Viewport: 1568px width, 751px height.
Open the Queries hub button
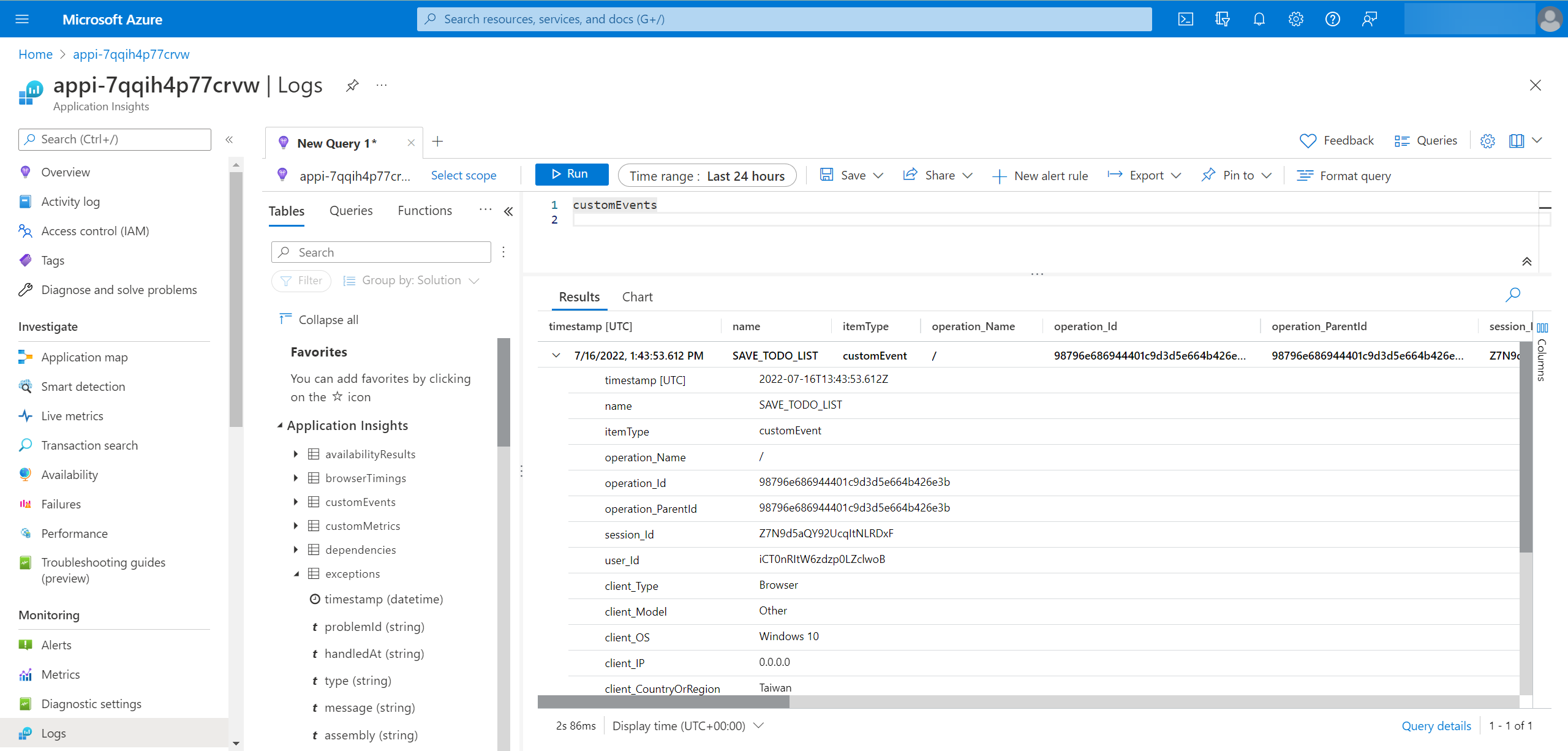click(x=1425, y=141)
